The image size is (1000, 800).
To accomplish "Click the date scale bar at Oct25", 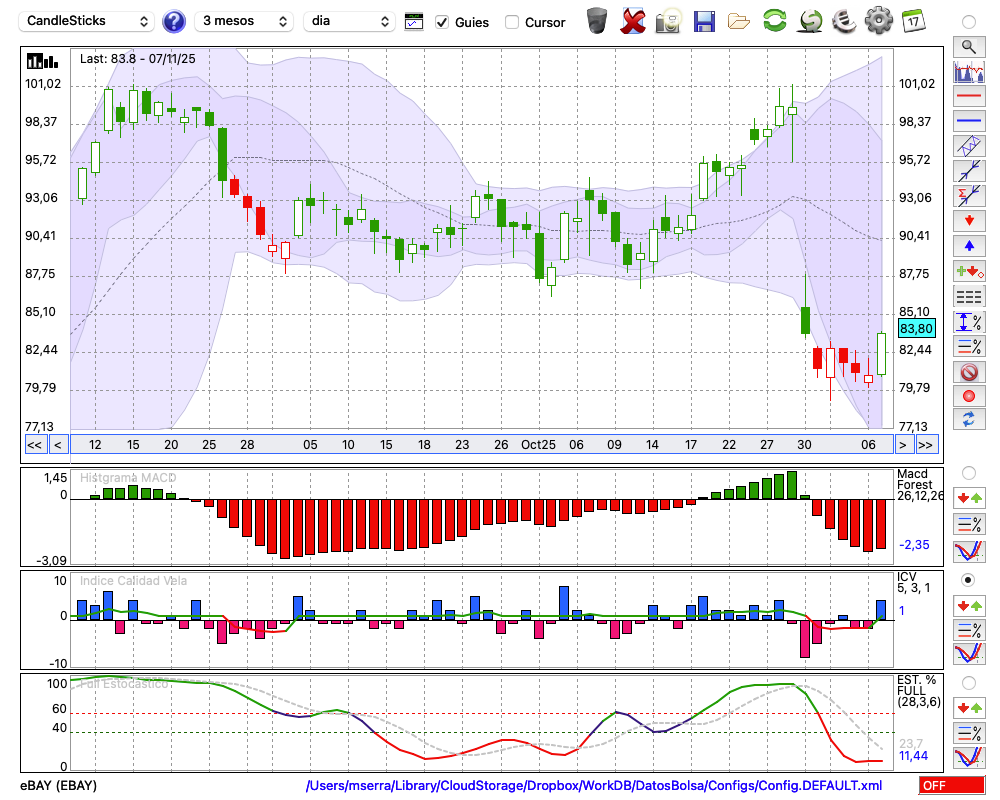I will coord(538,445).
